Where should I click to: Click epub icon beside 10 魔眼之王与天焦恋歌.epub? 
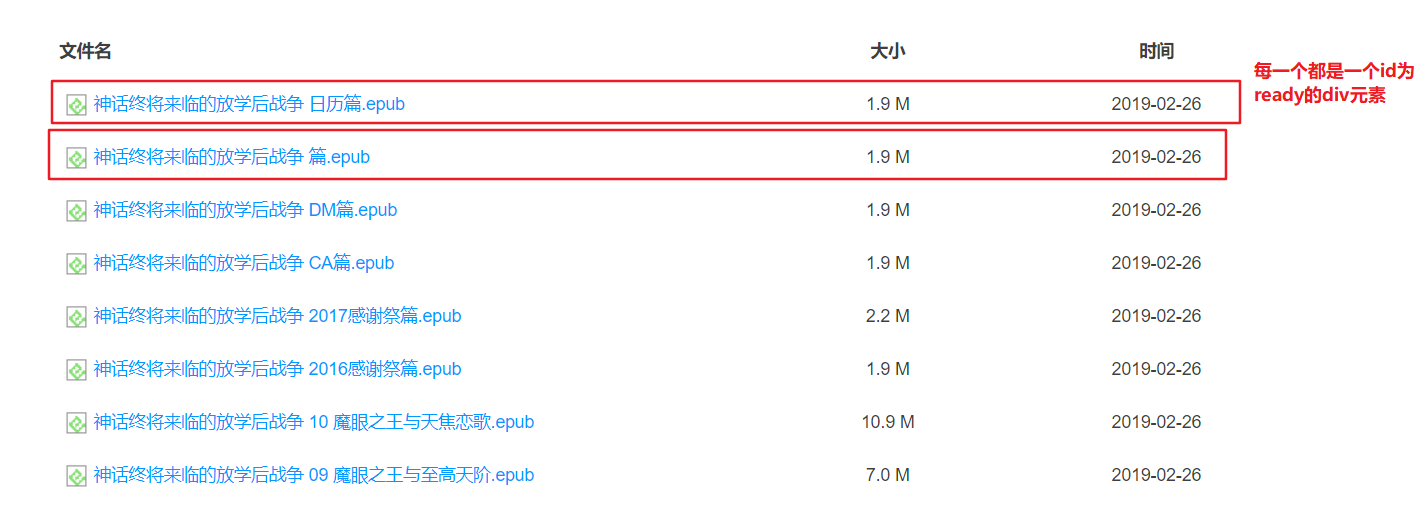[76, 423]
